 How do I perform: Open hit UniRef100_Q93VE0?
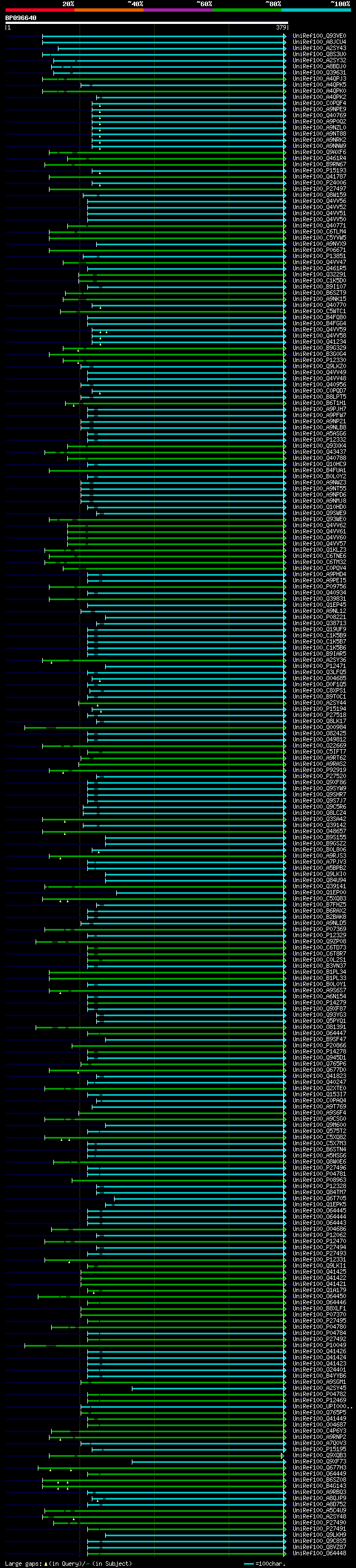pyautogui.click(x=319, y=36)
